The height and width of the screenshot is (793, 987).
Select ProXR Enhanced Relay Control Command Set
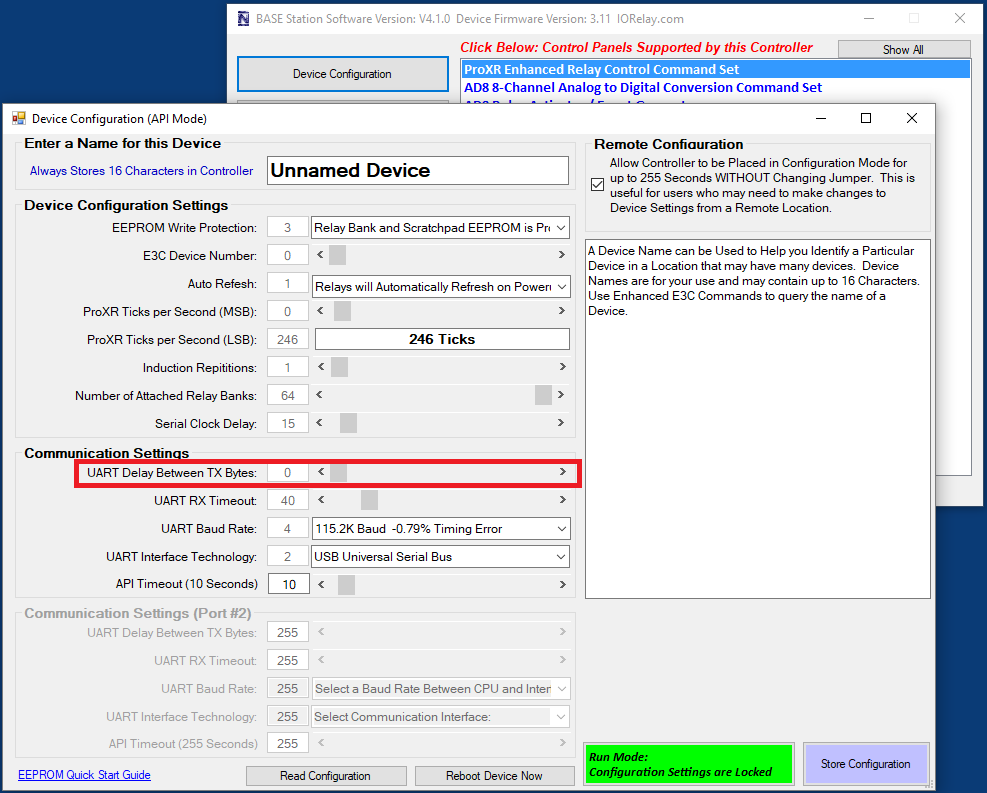(x=602, y=70)
